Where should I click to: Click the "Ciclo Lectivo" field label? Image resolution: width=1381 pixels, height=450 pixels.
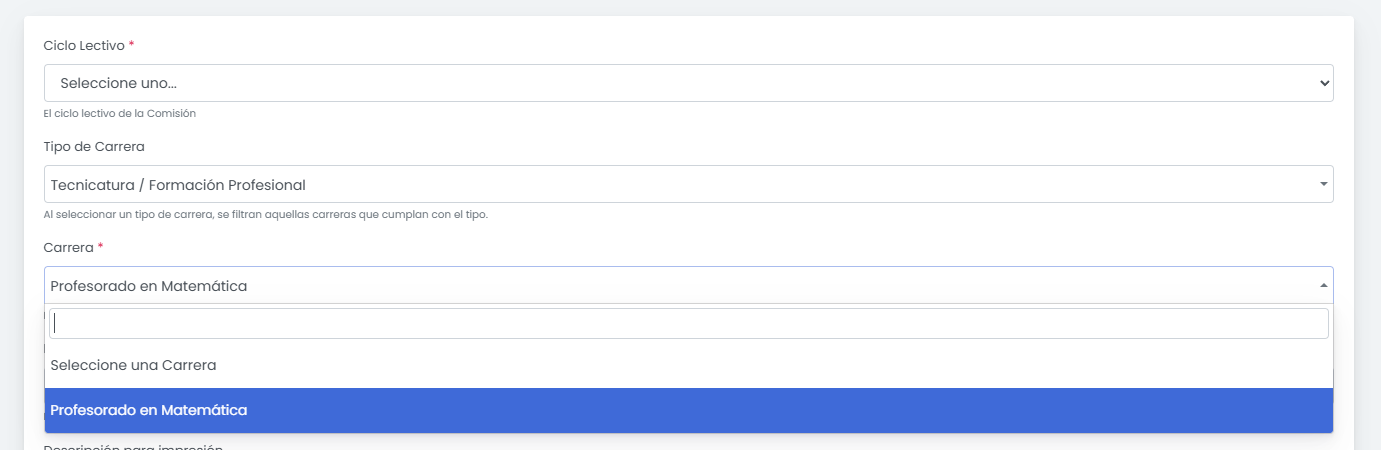[x=84, y=46]
